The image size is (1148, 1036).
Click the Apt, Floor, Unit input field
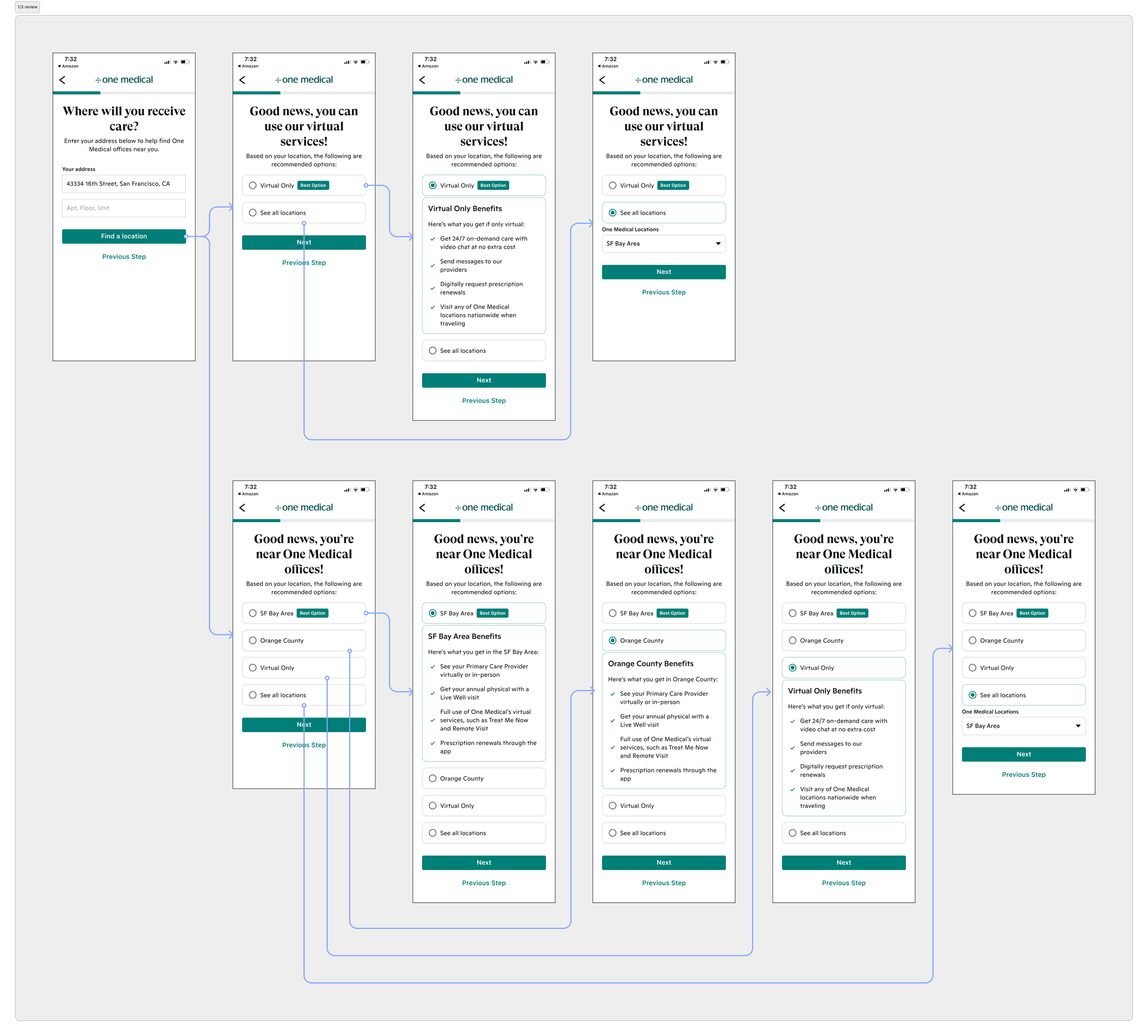tap(124, 208)
